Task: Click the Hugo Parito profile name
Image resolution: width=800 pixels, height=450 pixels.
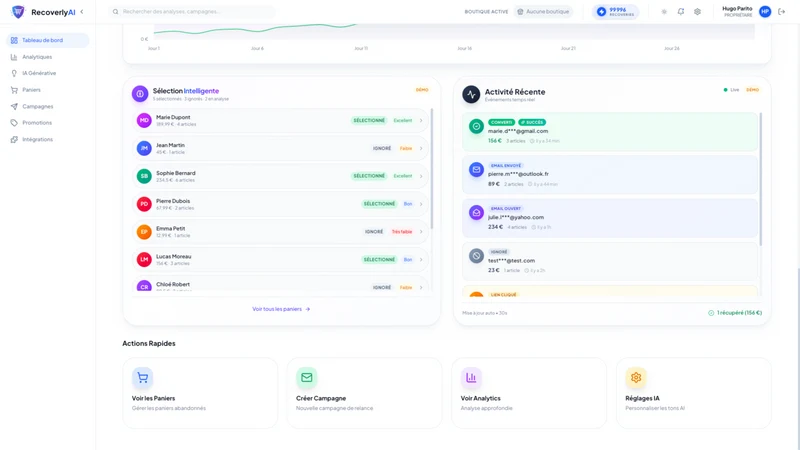Action: pos(737,9)
